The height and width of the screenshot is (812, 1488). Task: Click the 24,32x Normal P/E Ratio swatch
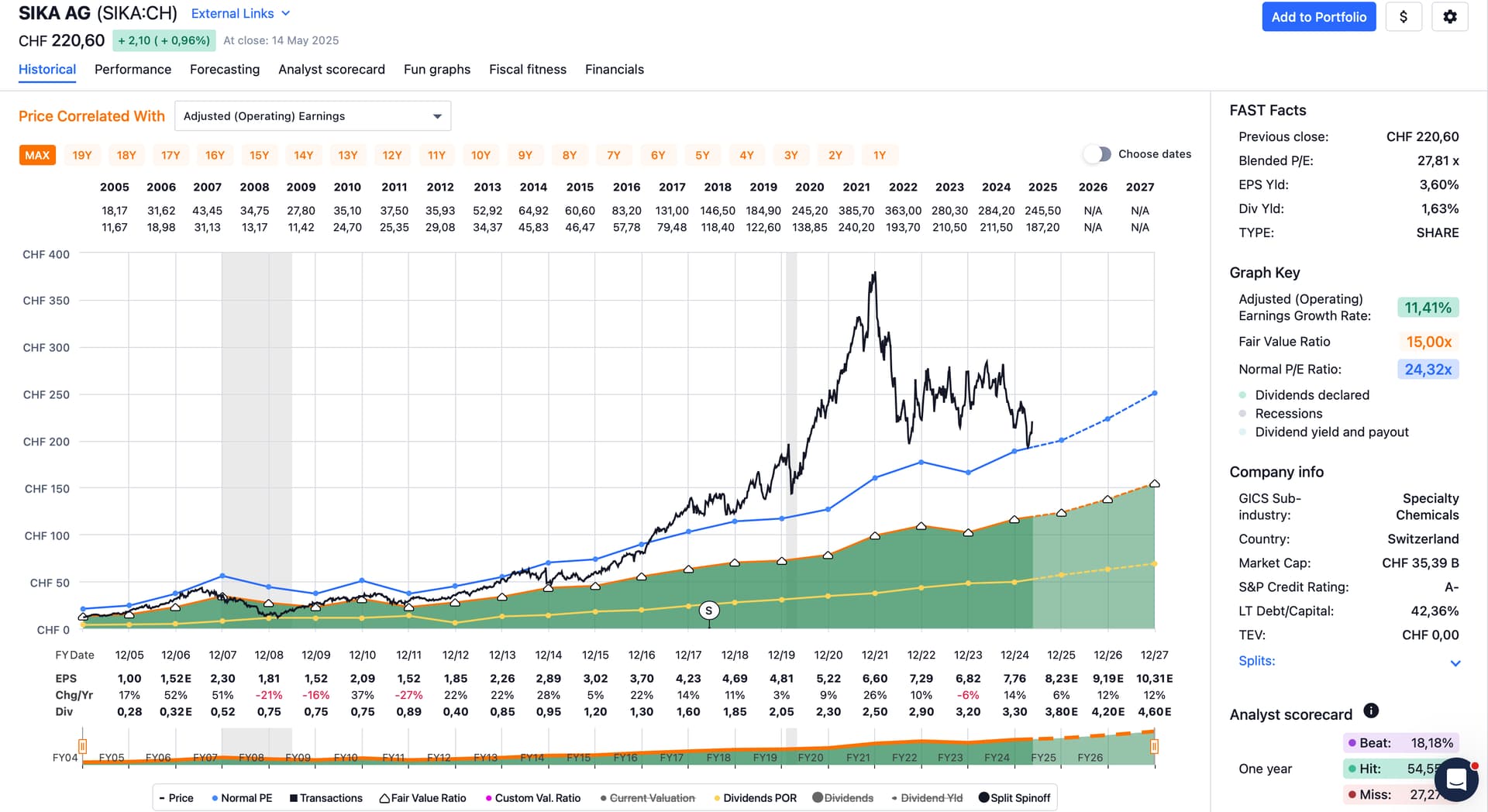(x=1428, y=370)
